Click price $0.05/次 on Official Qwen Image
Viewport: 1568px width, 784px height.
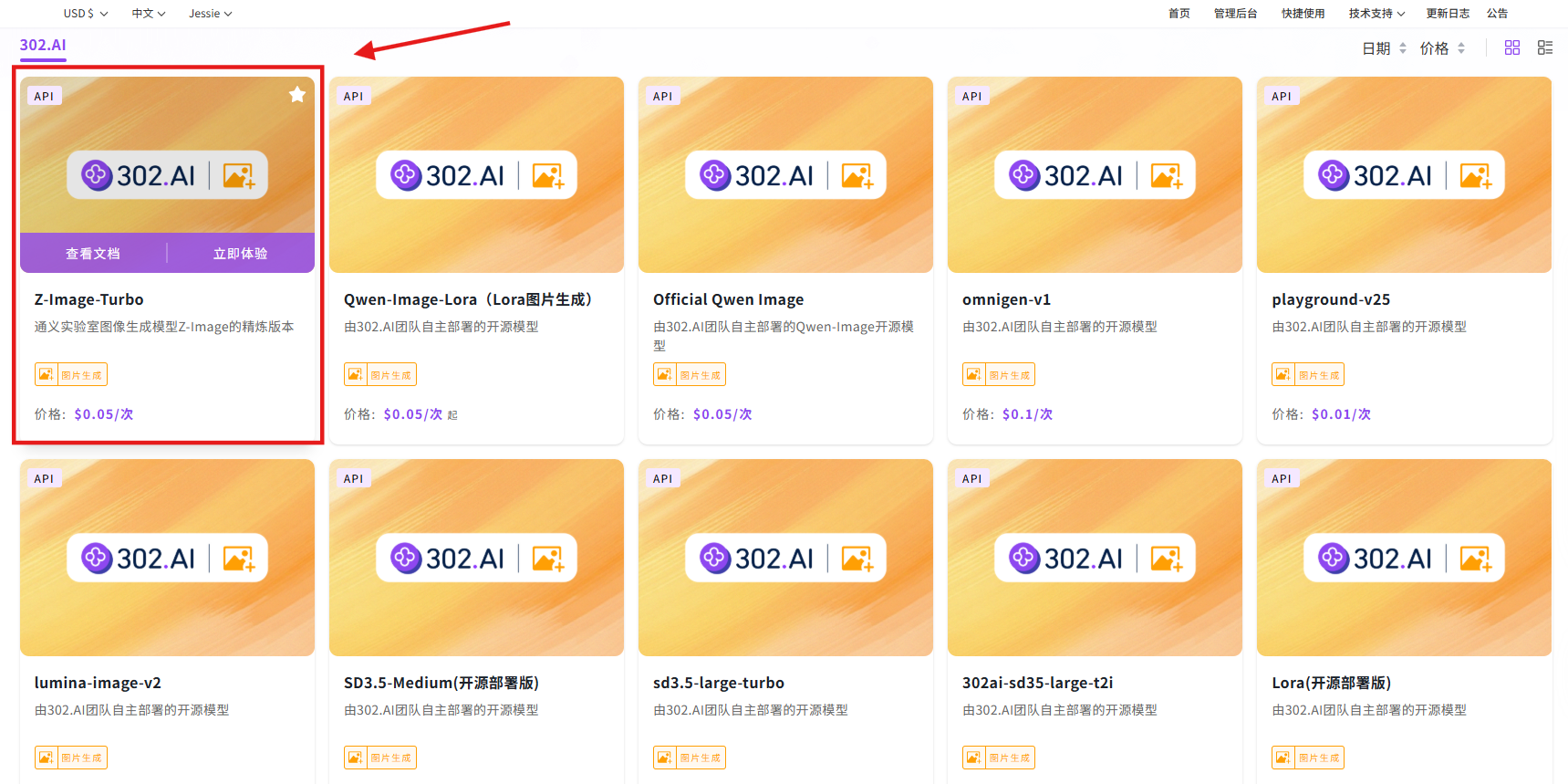(722, 414)
